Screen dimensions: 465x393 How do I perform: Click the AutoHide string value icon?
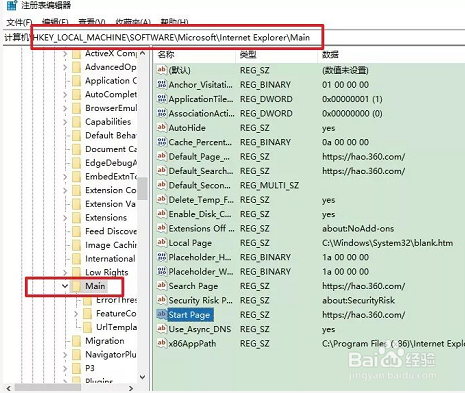click(x=162, y=127)
